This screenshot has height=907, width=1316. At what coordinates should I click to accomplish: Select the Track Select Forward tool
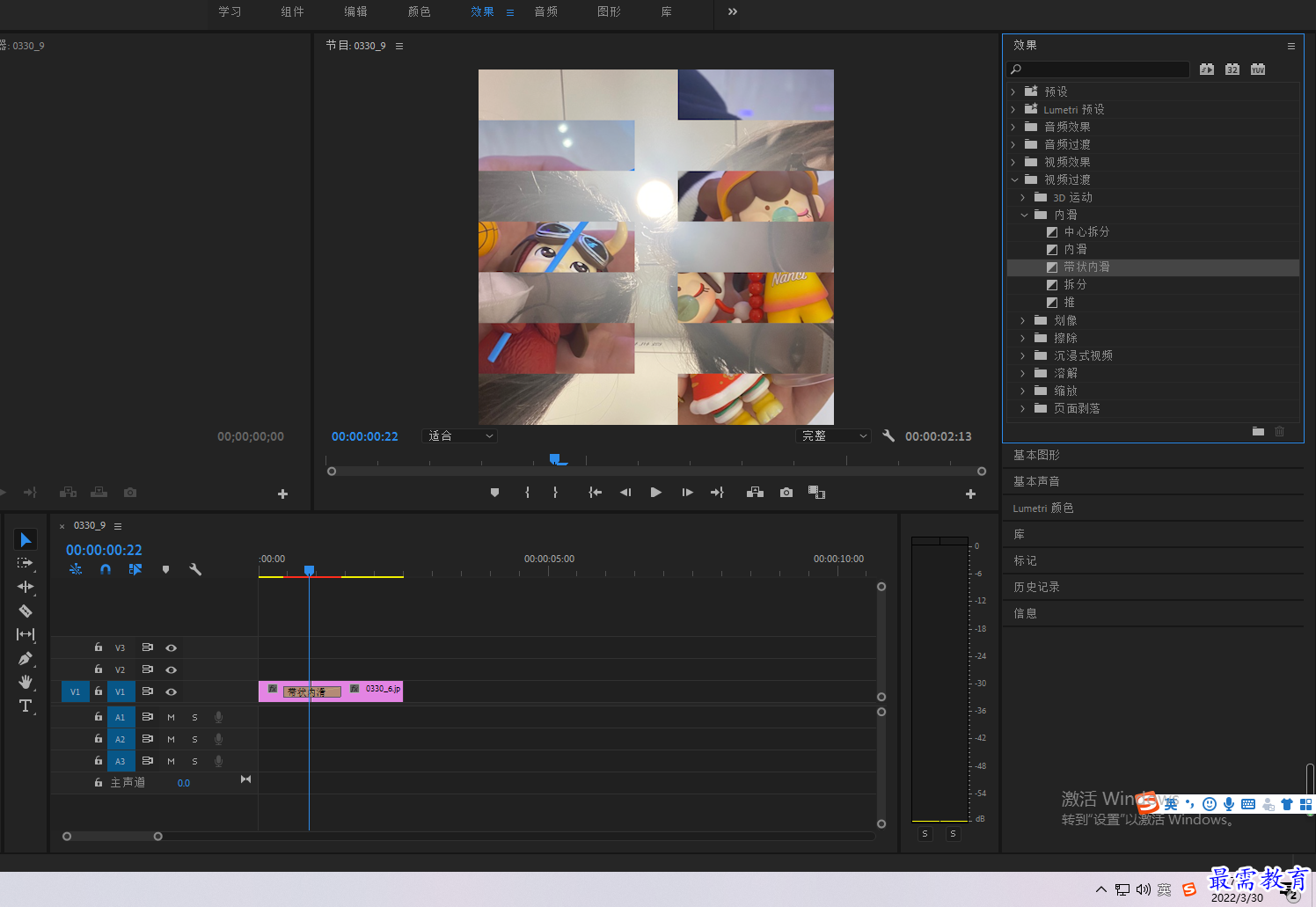point(26,563)
